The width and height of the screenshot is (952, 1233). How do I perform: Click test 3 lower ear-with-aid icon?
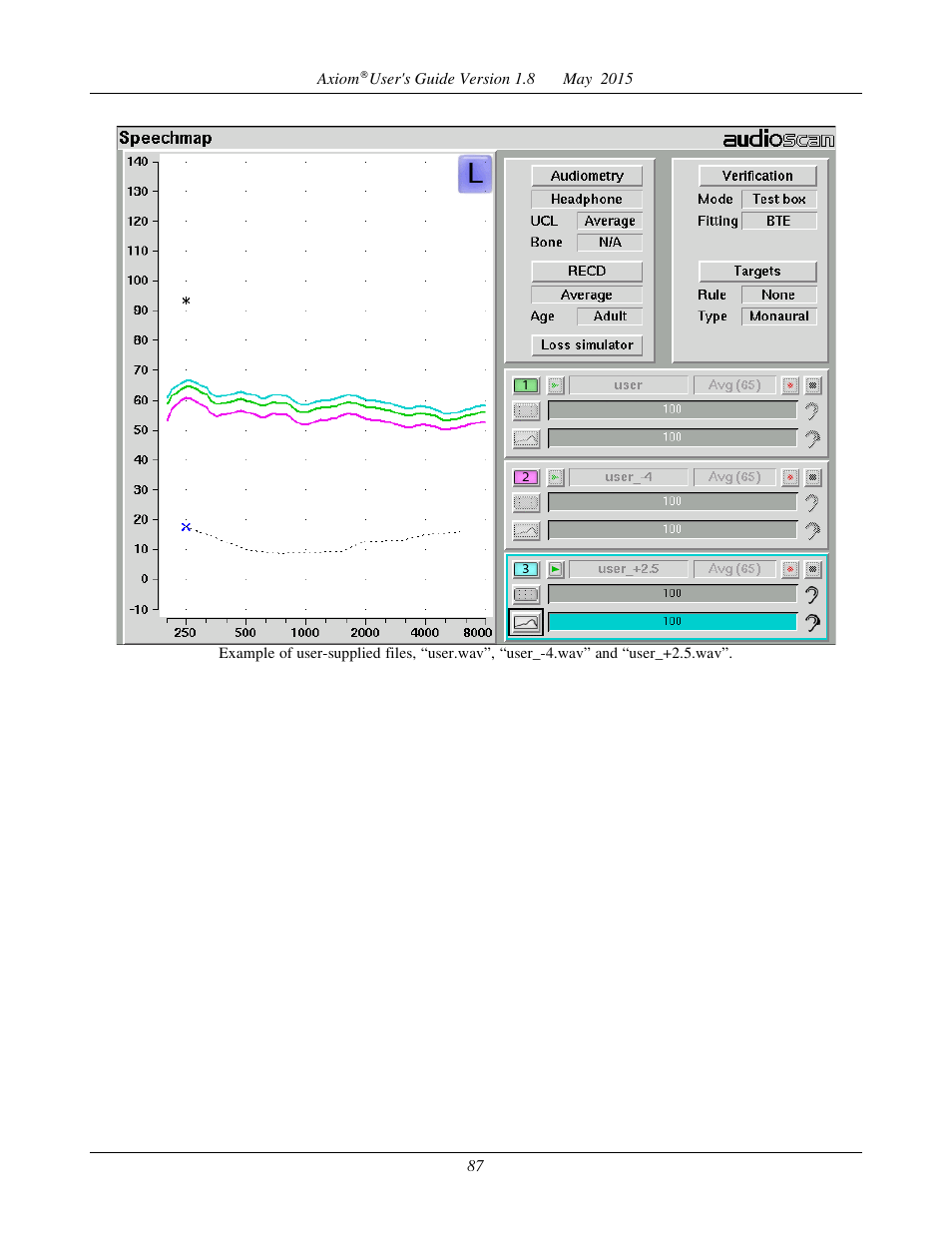(x=812, y=622)
